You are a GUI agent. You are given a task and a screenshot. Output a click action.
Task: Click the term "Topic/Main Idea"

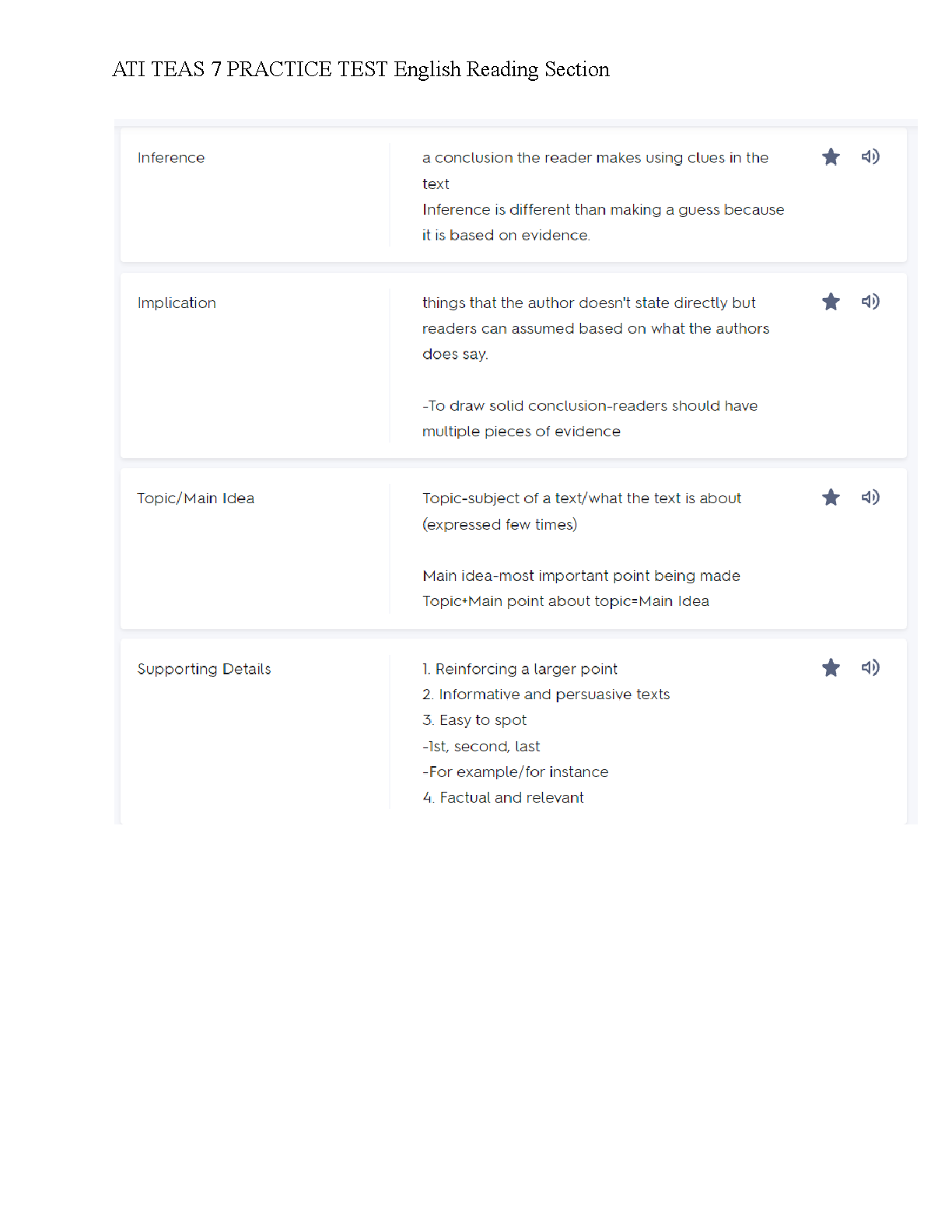point(195,499)
